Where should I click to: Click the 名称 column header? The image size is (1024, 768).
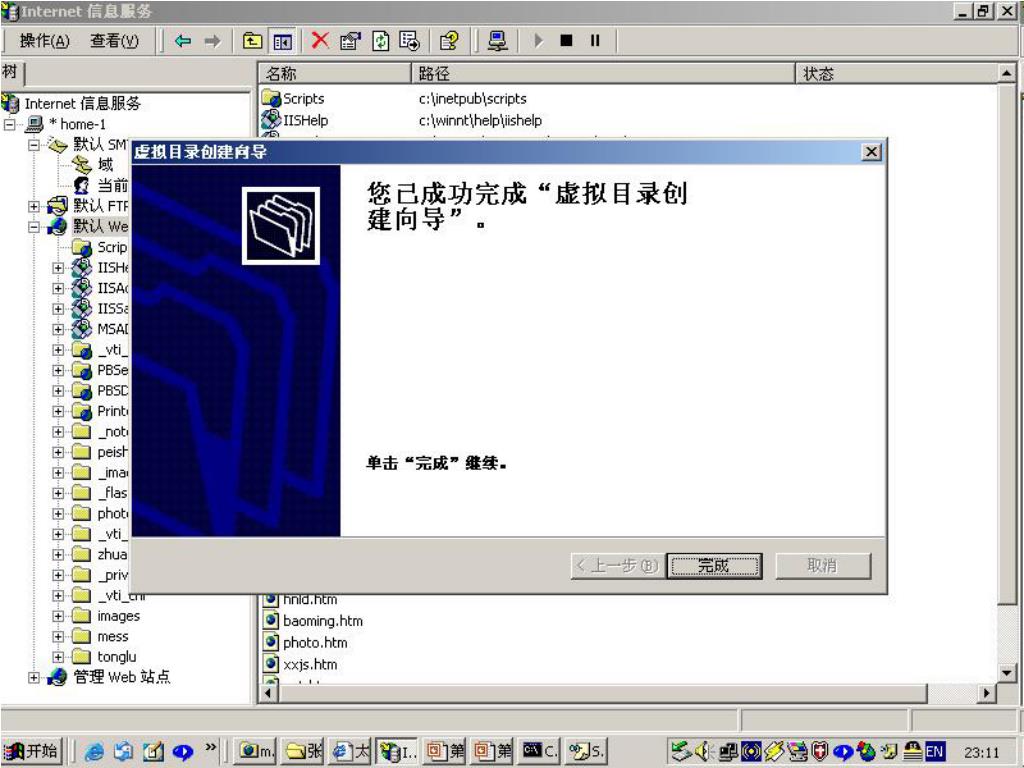[335, 73]
